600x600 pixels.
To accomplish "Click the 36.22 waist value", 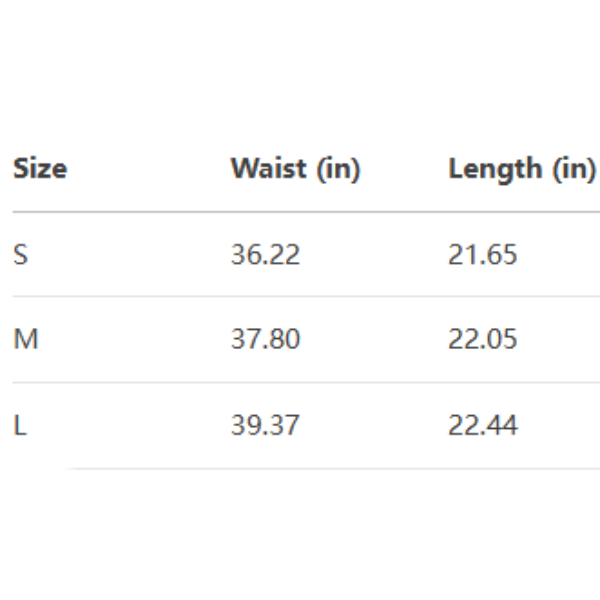I will 265,255.
